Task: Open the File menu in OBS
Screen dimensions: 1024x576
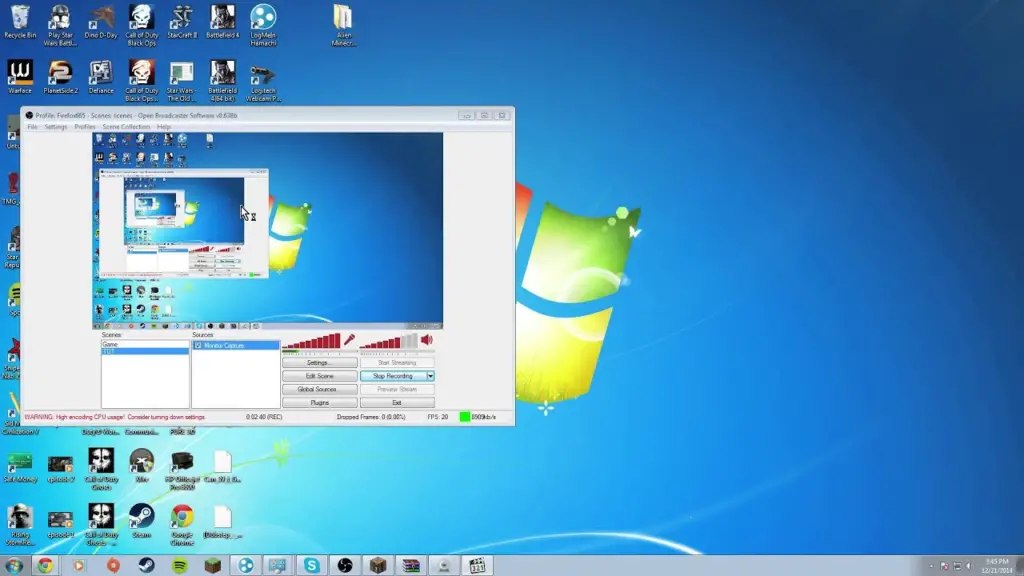Action: [32, 127]
